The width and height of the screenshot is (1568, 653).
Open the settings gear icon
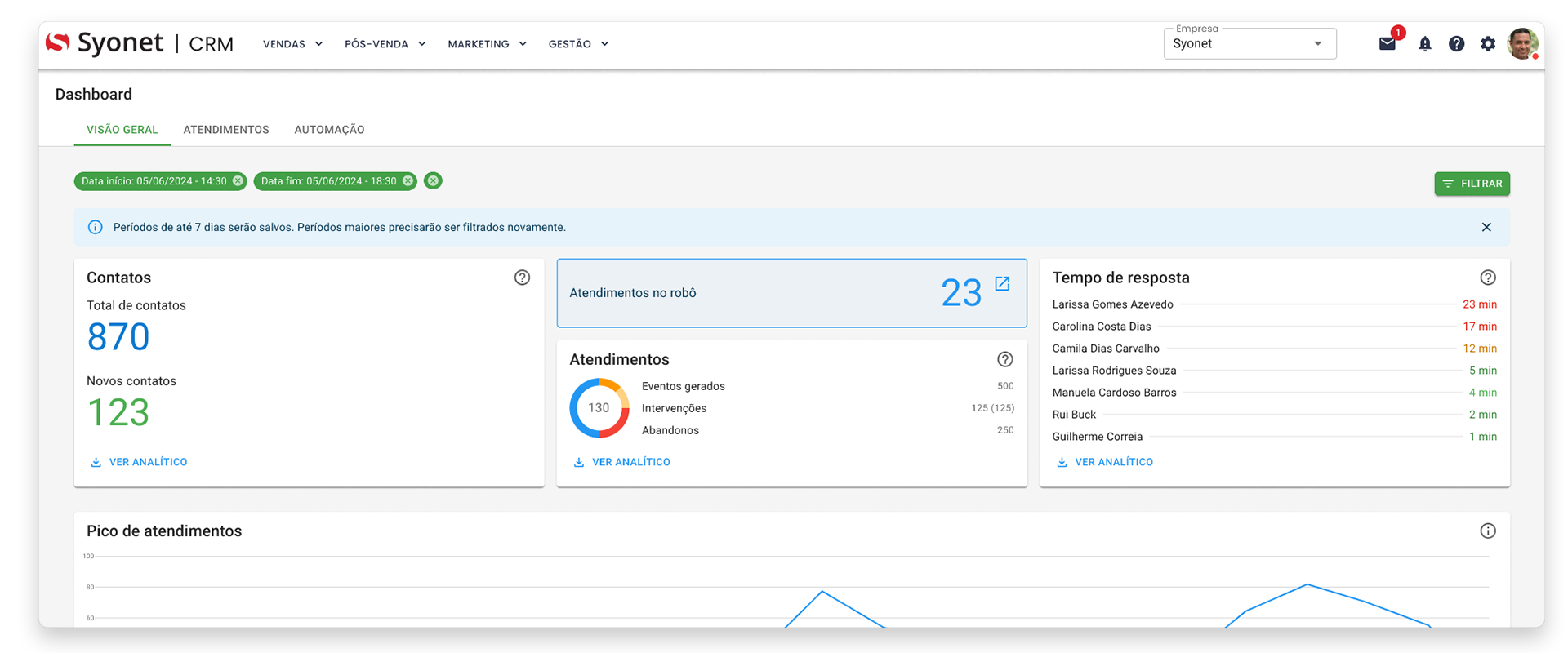tap(1488, 44)
